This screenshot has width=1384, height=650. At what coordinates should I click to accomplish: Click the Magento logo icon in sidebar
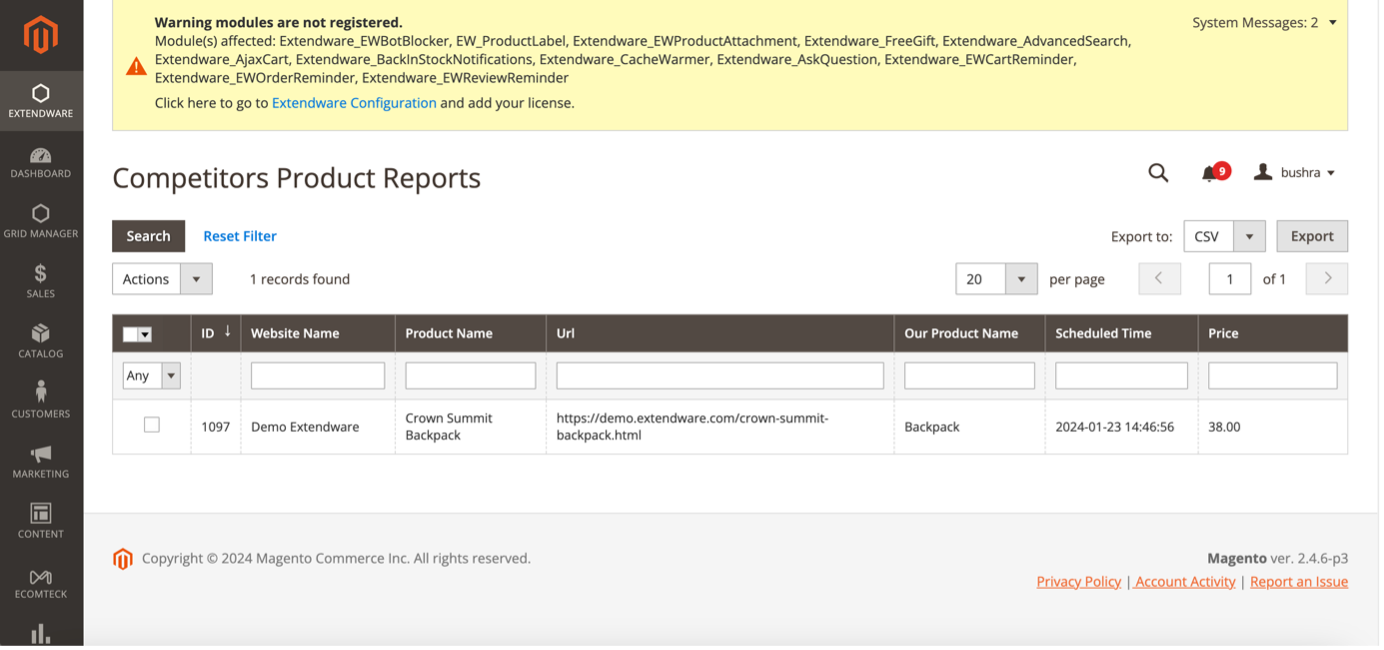click(41, 35)
